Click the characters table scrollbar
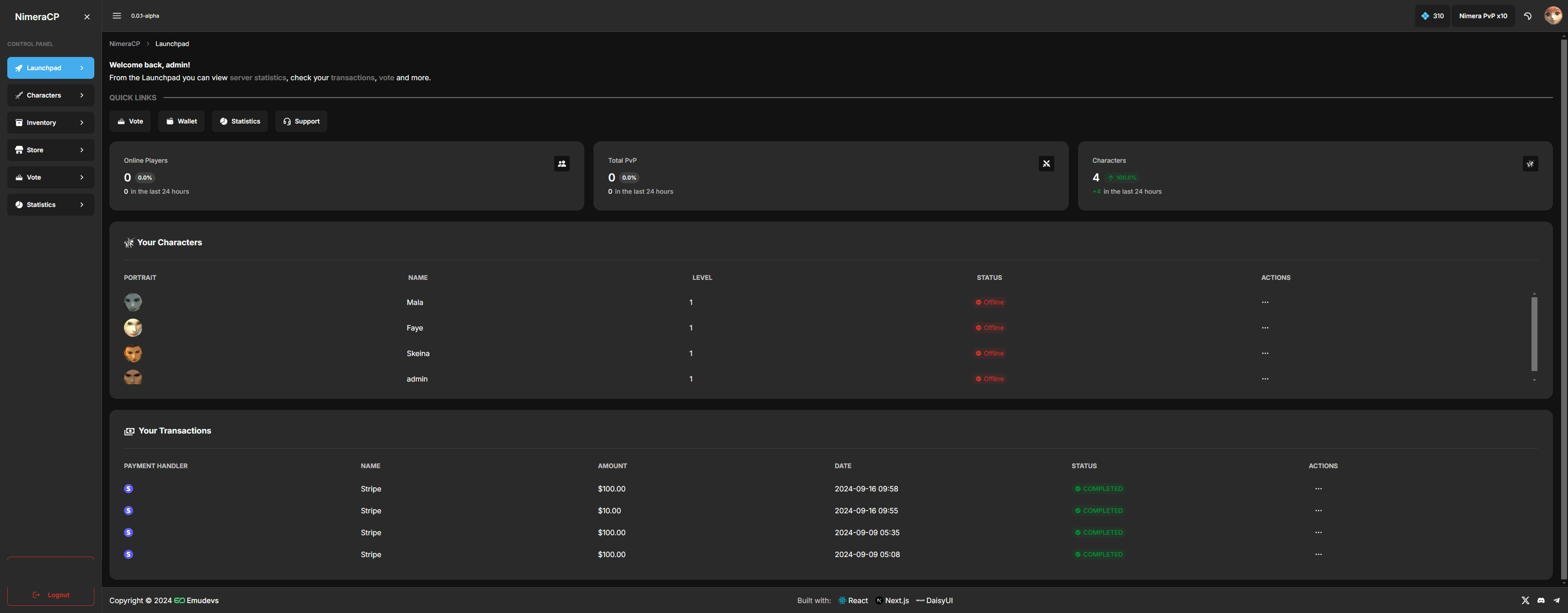 [x=1534, y=334]
